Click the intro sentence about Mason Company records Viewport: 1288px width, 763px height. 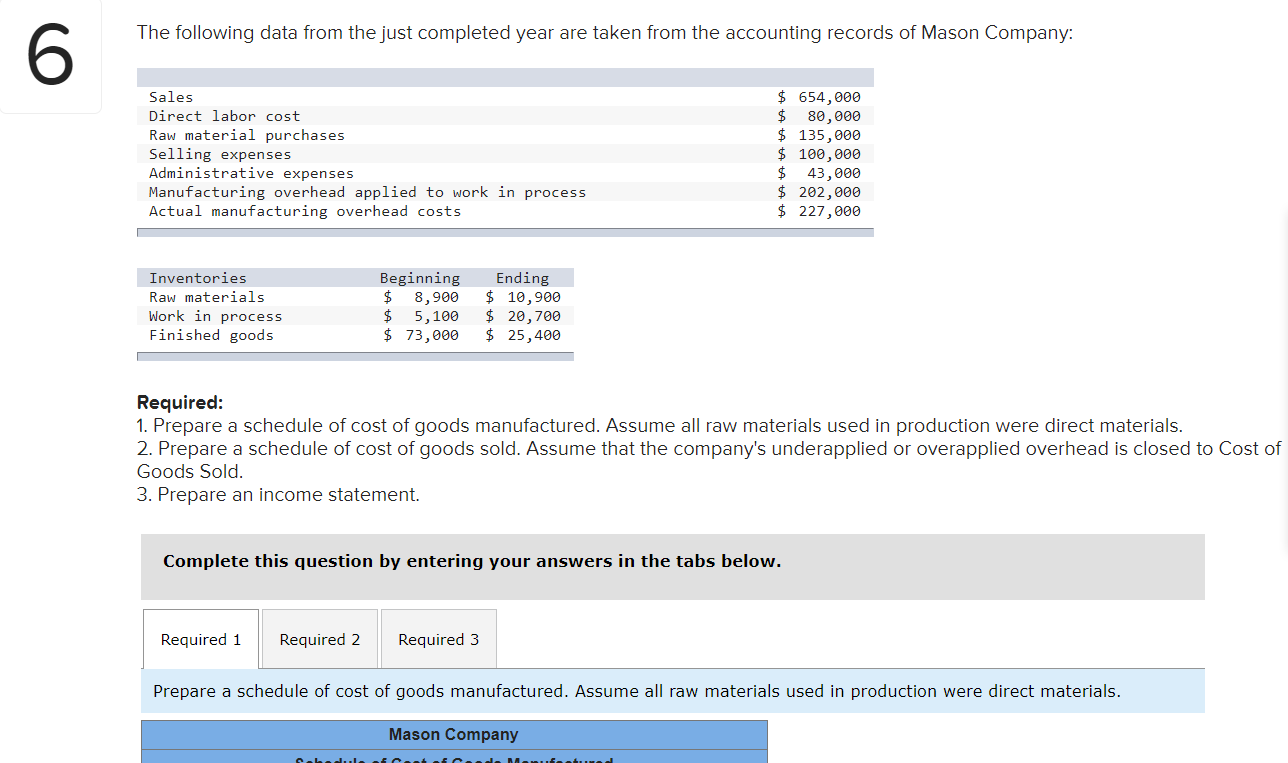(x=605, y=33)
